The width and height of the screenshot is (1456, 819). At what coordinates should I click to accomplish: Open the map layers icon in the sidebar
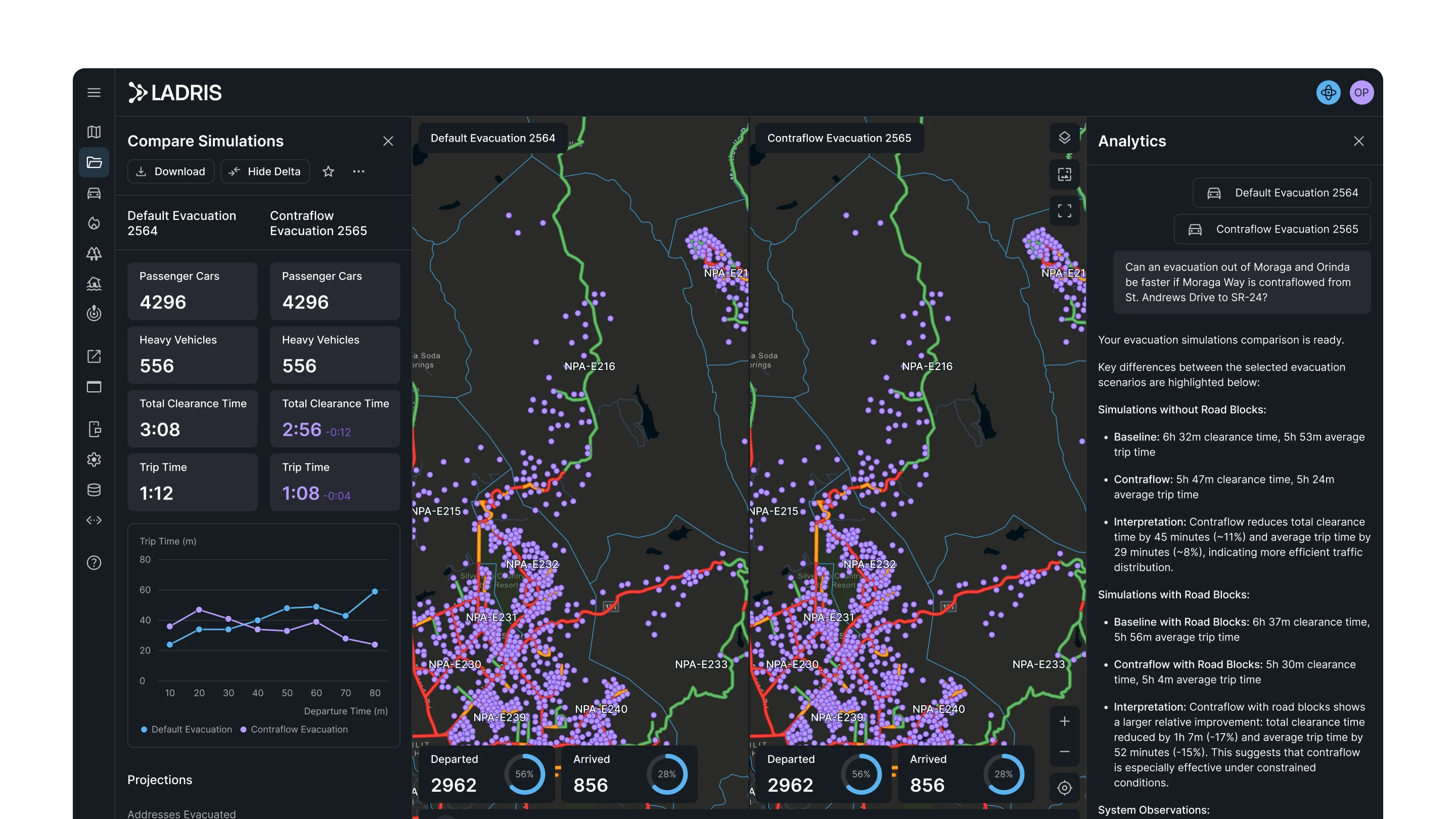tap(94, 131)
